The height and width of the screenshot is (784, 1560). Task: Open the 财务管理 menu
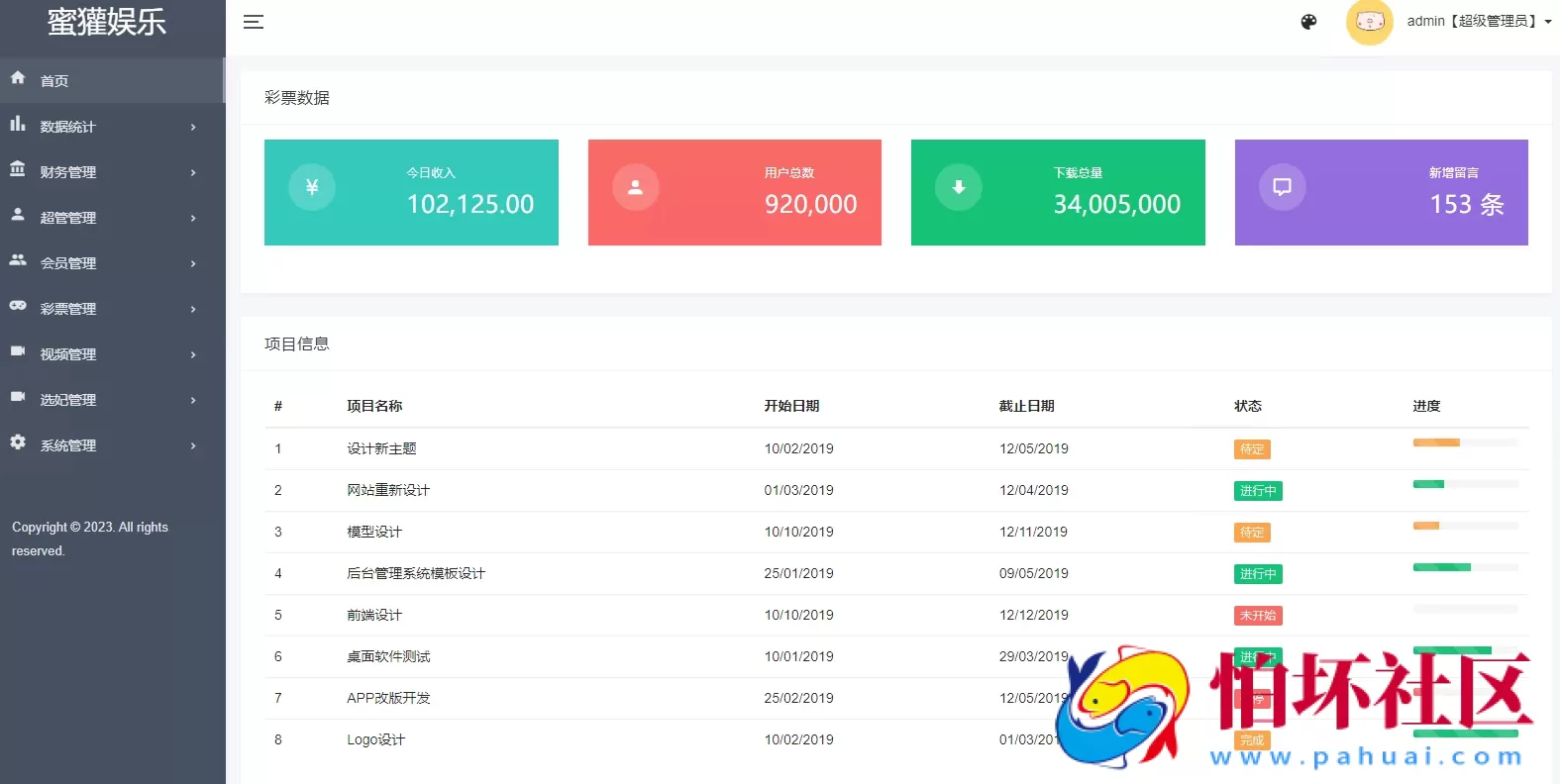click(x=112, y=172)
